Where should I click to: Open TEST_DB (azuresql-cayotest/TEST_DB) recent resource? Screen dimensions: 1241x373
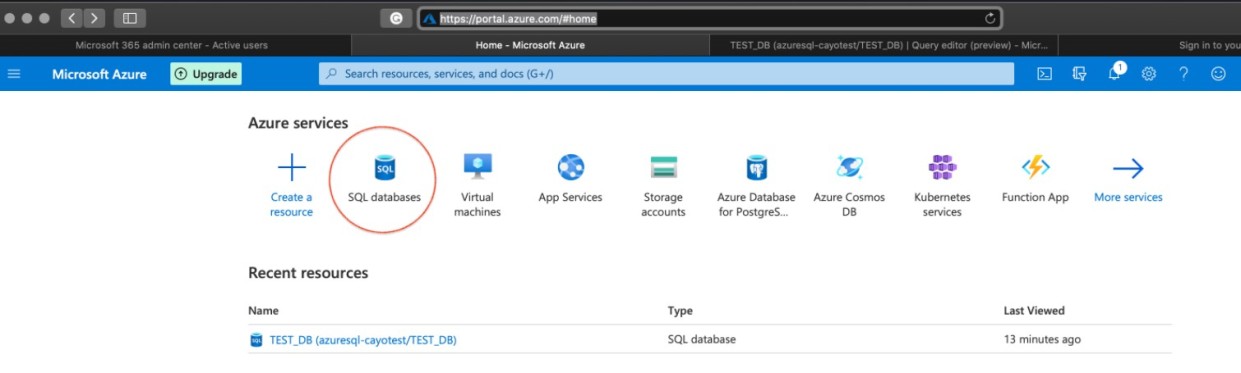coord(363,340)
